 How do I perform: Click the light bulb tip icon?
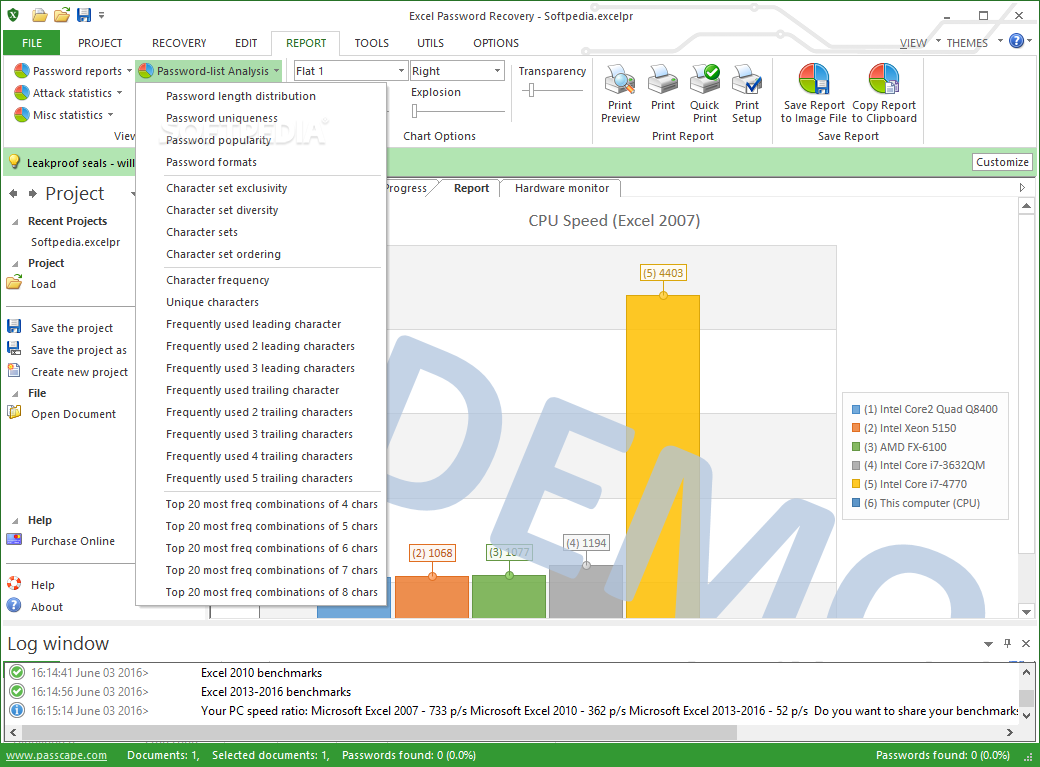coord(15,162)
